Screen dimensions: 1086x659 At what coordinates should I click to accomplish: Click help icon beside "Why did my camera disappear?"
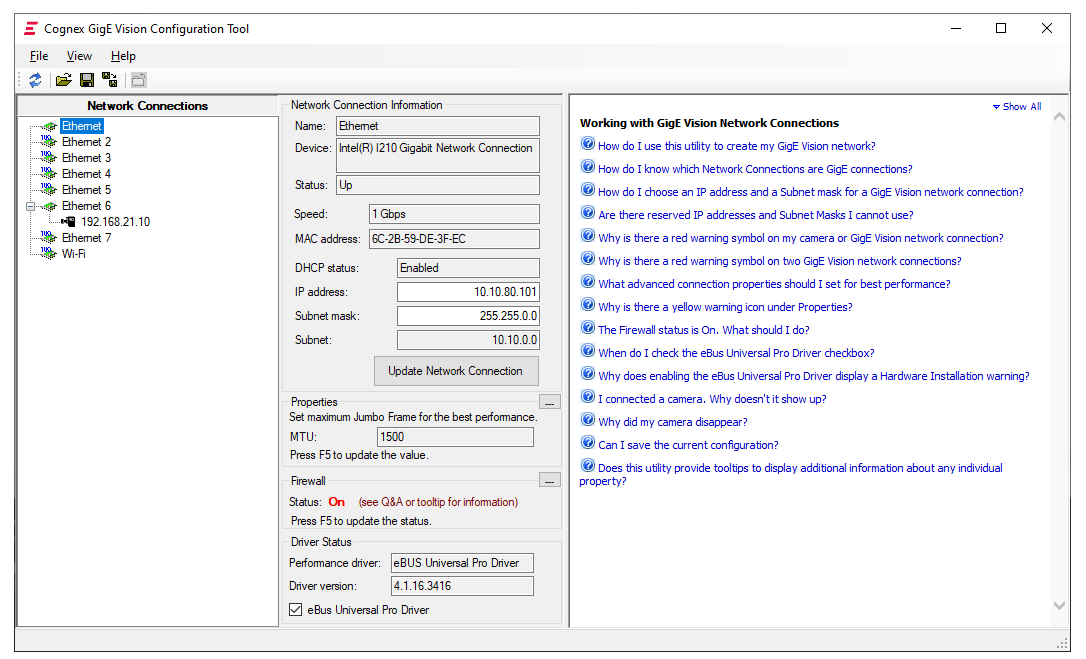tap(588, 422)
